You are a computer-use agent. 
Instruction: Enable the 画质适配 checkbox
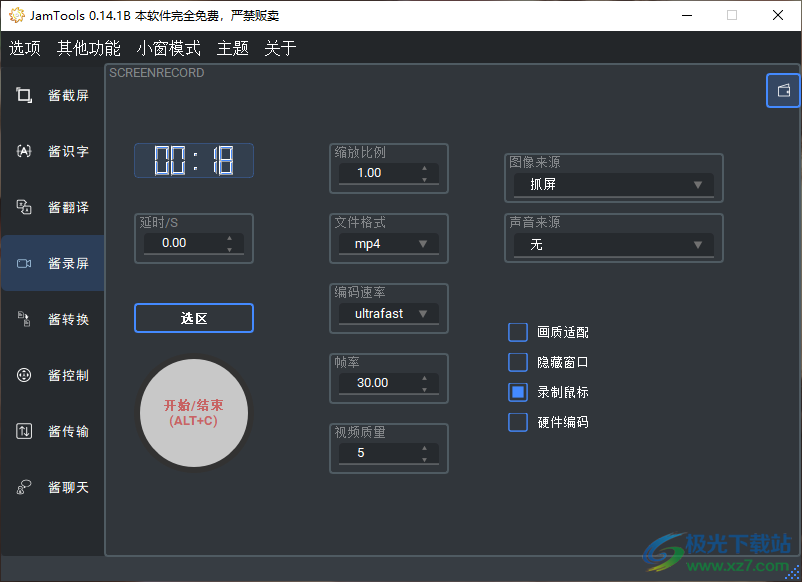click(518, 332)
